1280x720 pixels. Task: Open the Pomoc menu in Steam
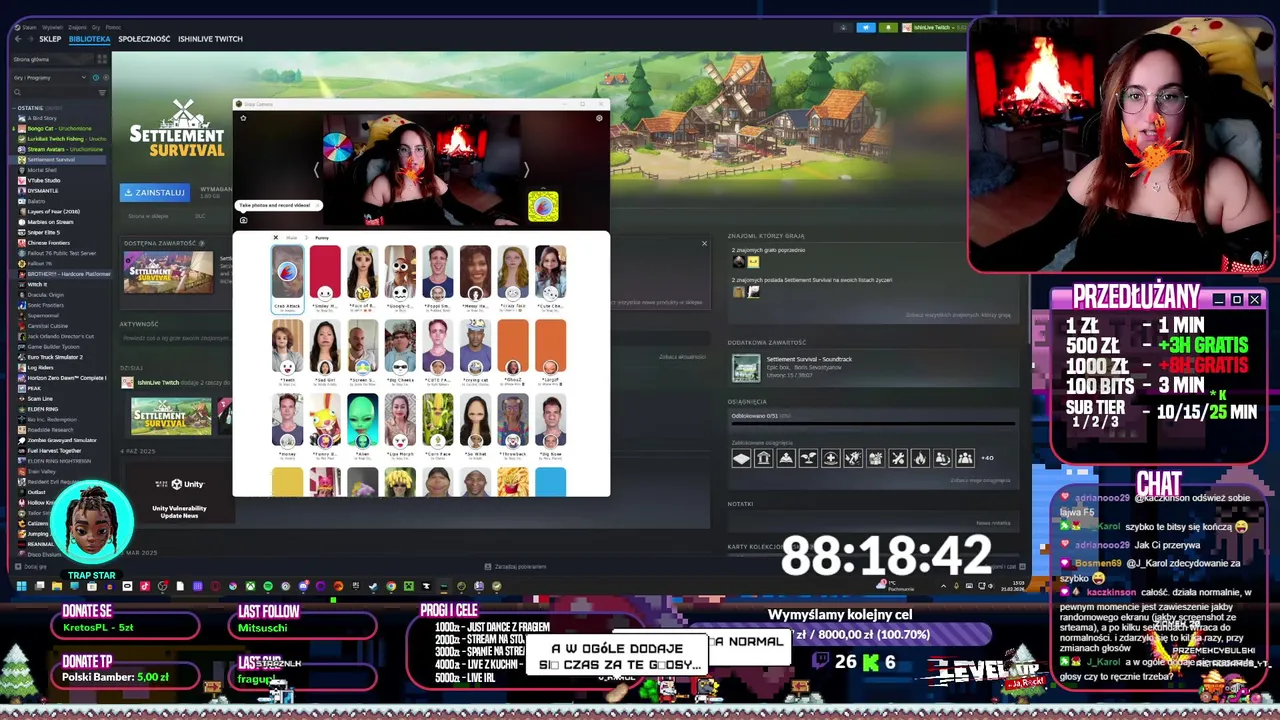coord(113,27)
